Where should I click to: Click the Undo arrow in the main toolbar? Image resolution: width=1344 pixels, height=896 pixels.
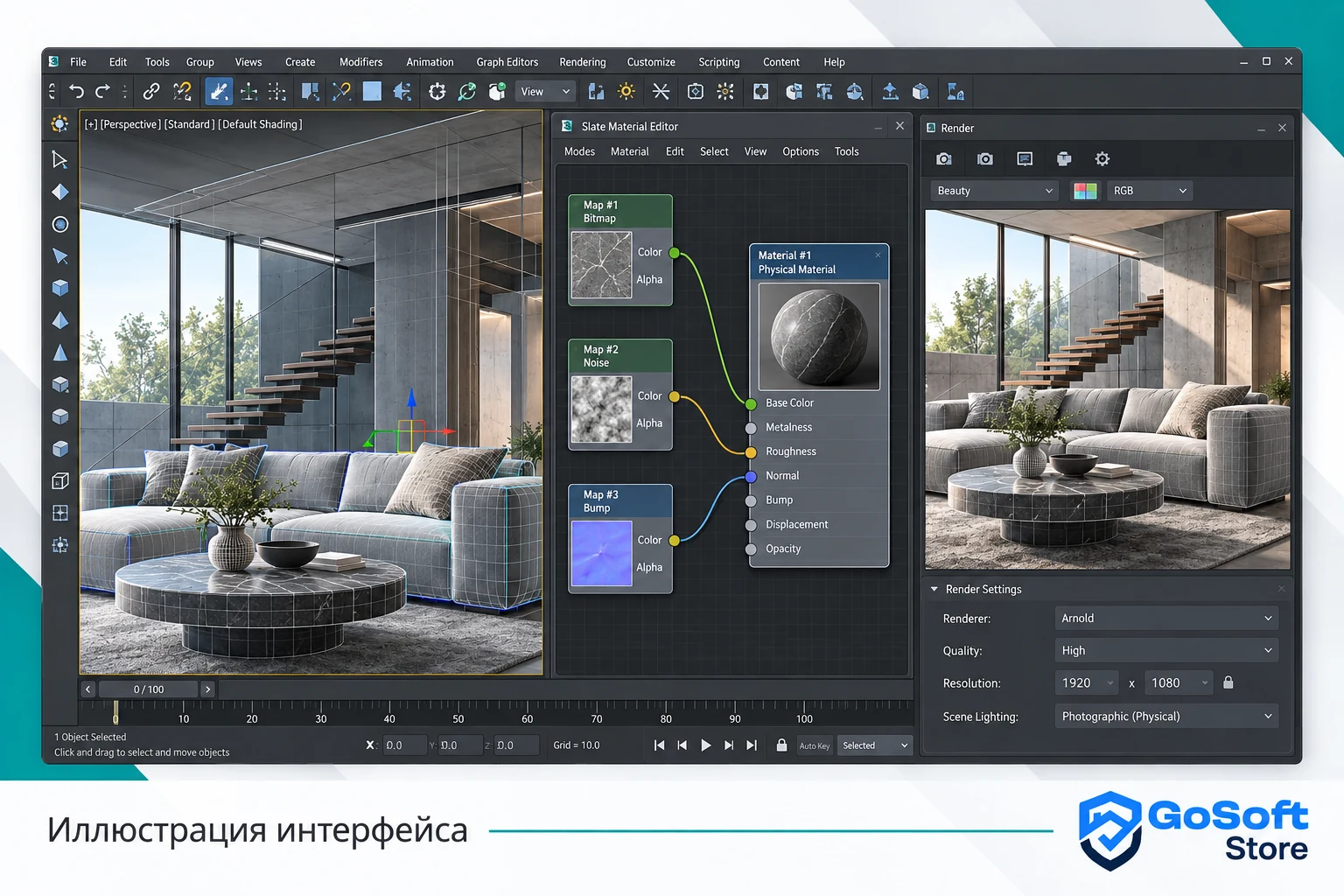point(77,91)
